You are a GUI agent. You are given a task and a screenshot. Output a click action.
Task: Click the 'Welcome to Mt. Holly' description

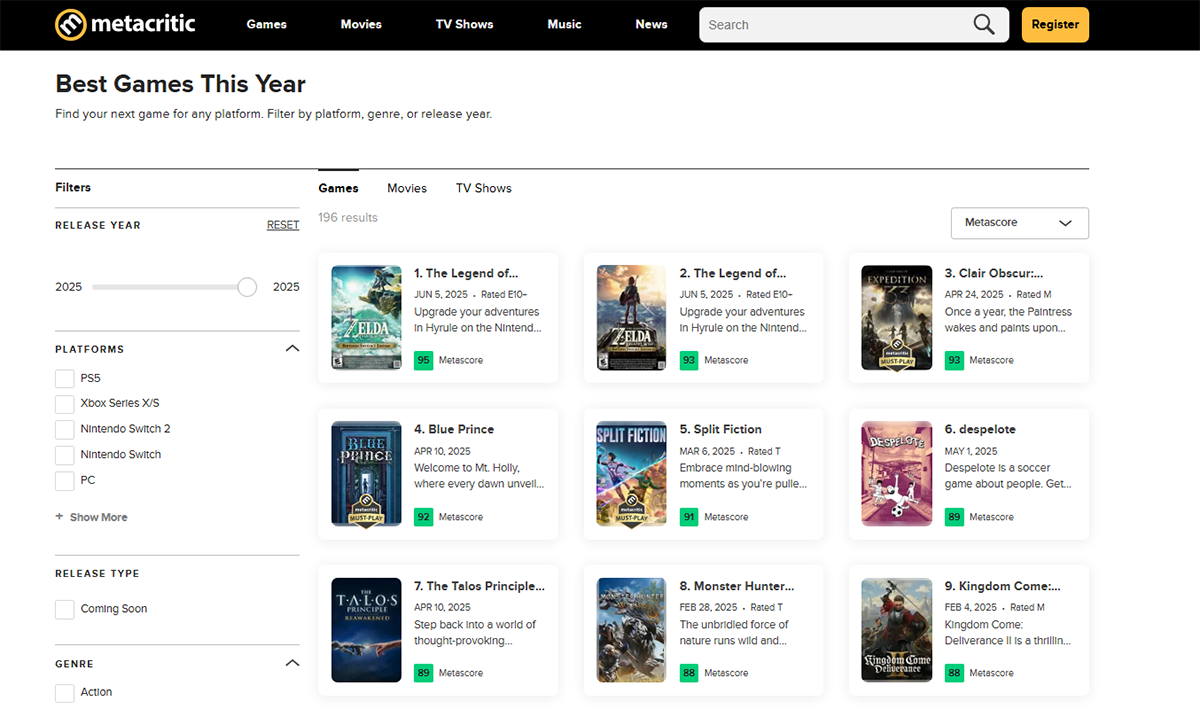[479, 476]
